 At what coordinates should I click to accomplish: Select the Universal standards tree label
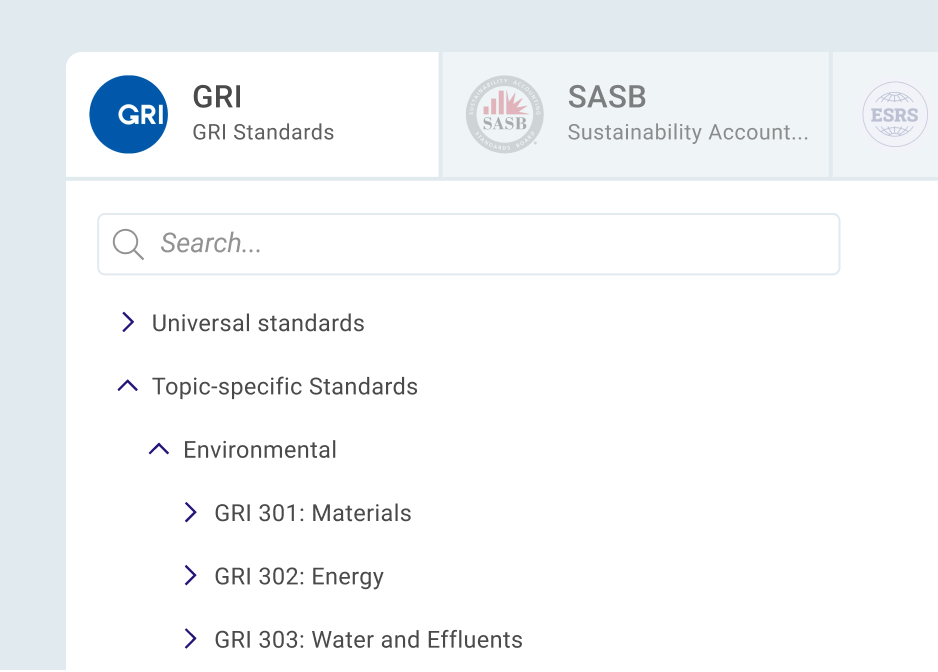coord(258,323)
